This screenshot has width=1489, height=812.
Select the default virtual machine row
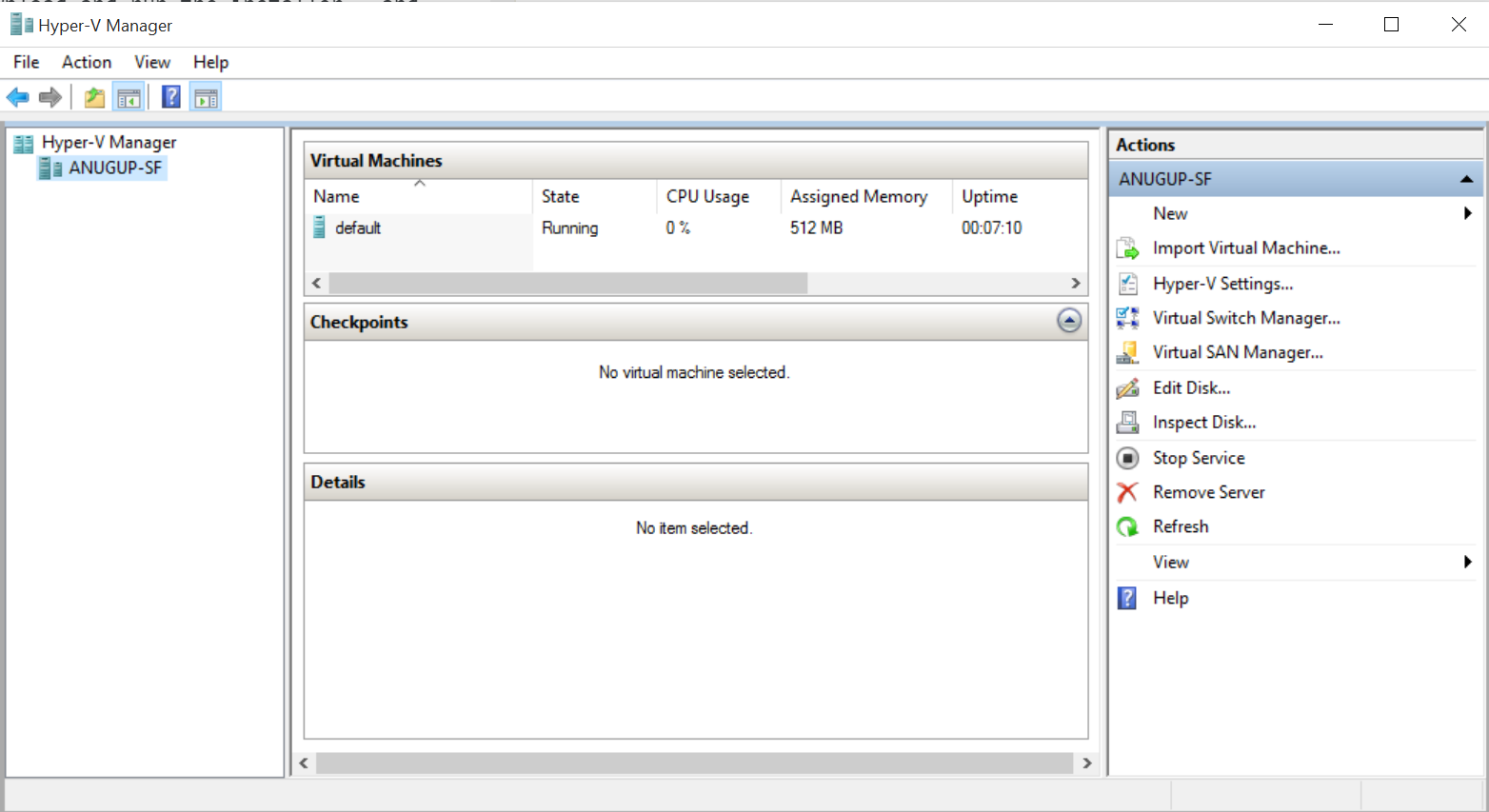click(x=696, y=228)
